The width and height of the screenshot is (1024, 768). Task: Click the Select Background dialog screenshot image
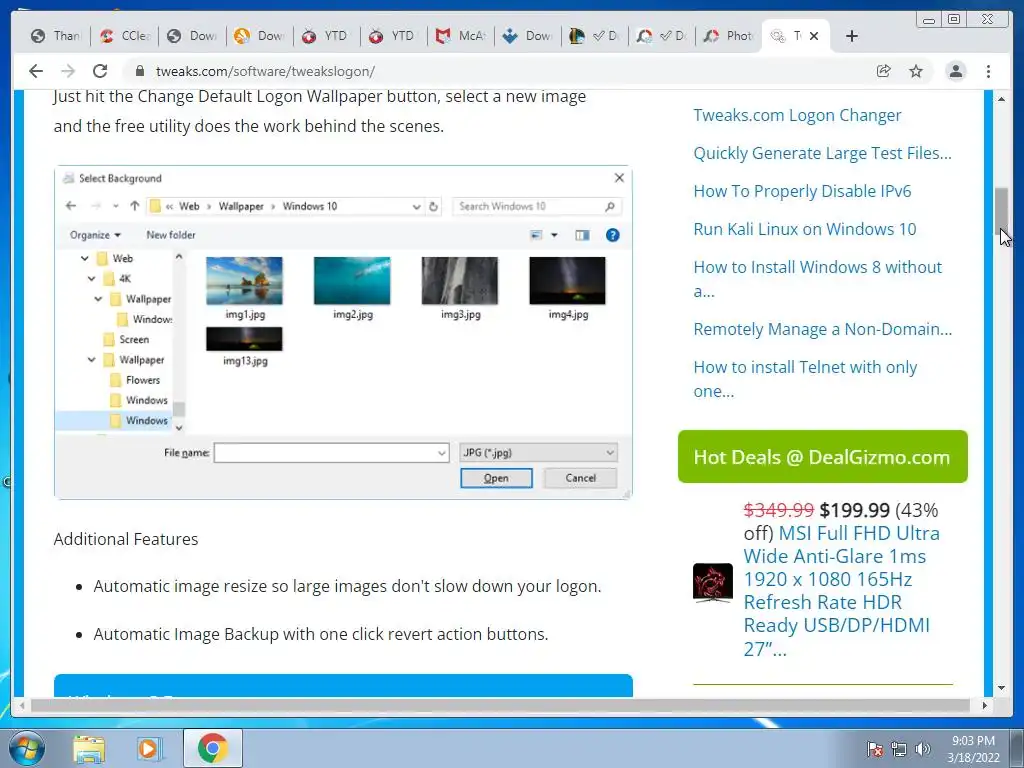tap(343, 332)
